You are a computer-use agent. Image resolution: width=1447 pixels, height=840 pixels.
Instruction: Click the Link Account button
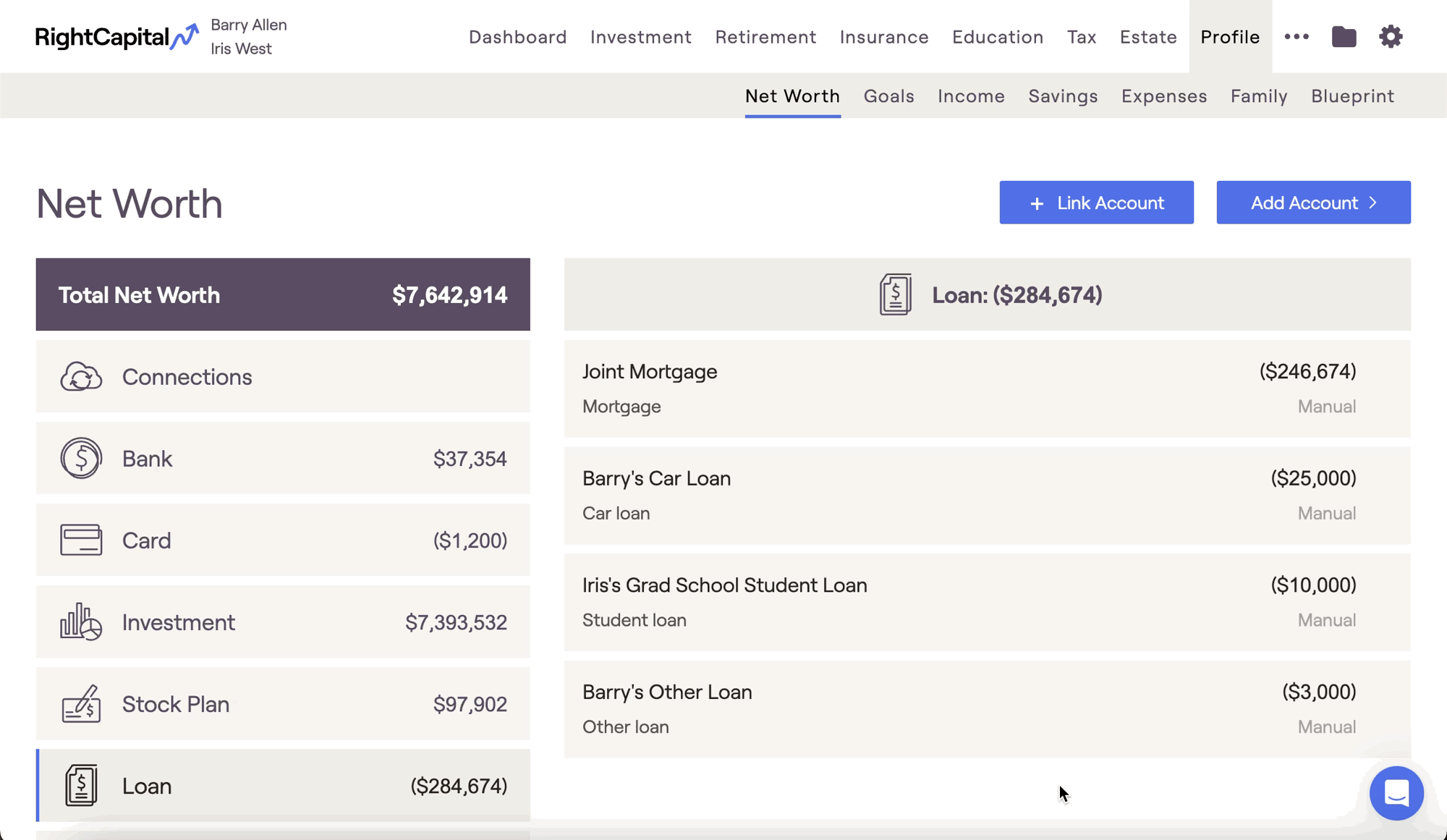coord(1096,203)
